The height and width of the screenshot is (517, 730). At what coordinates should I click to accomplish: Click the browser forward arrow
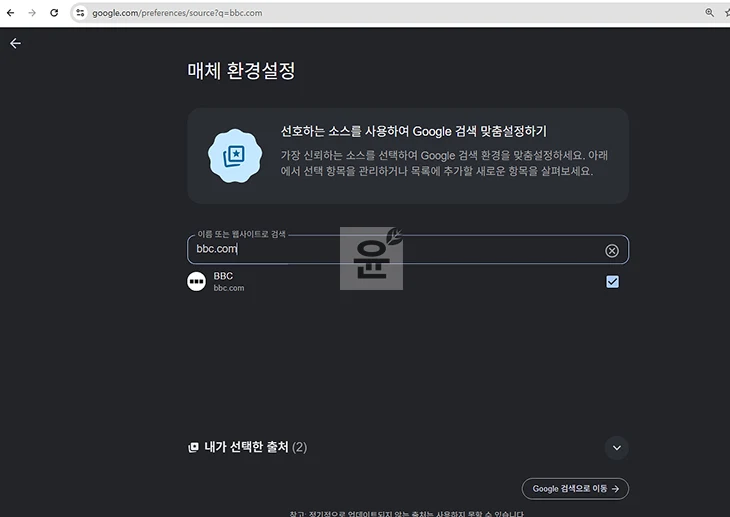click(32, 13)
